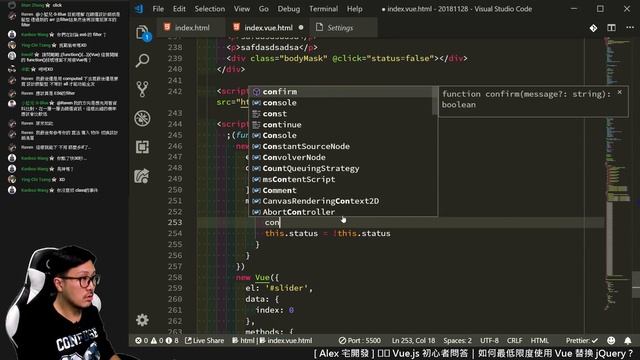Click unsaved dot on index.vue.html tab
This screenshot has height=360, width=640.
(301, 28)
